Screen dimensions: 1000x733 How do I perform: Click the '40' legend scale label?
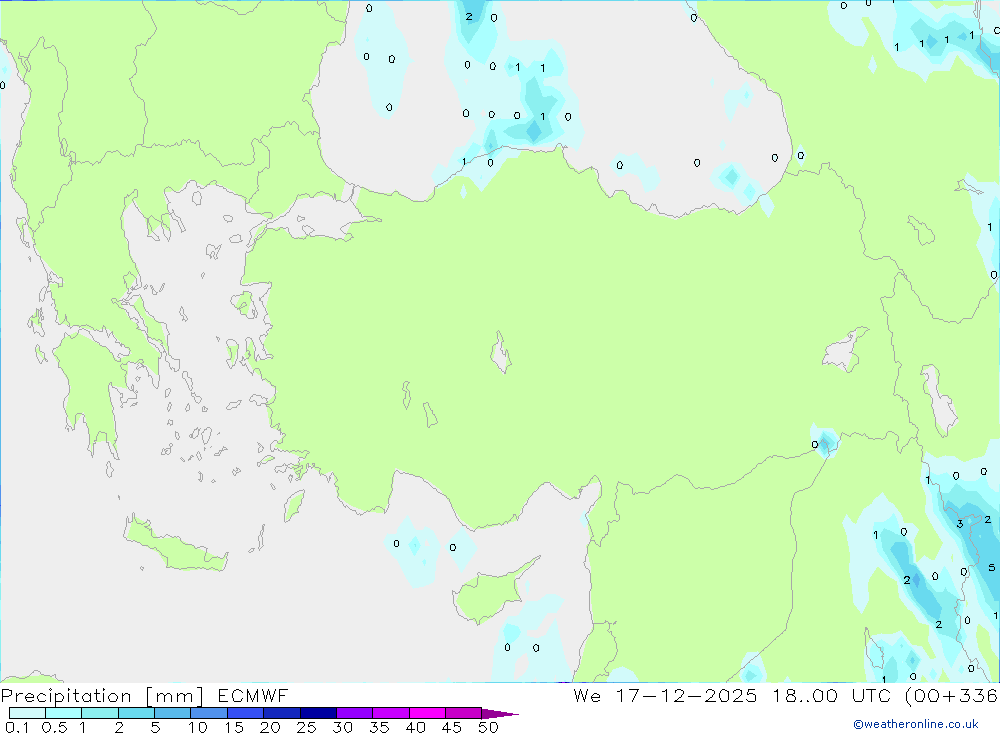[x=415, y=727]
